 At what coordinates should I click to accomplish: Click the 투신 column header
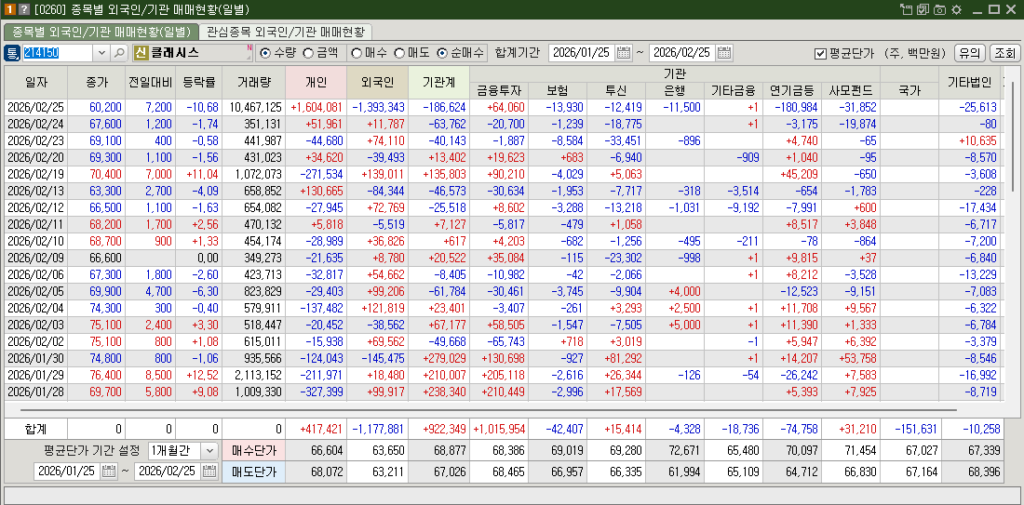click(x=616, y=91)
